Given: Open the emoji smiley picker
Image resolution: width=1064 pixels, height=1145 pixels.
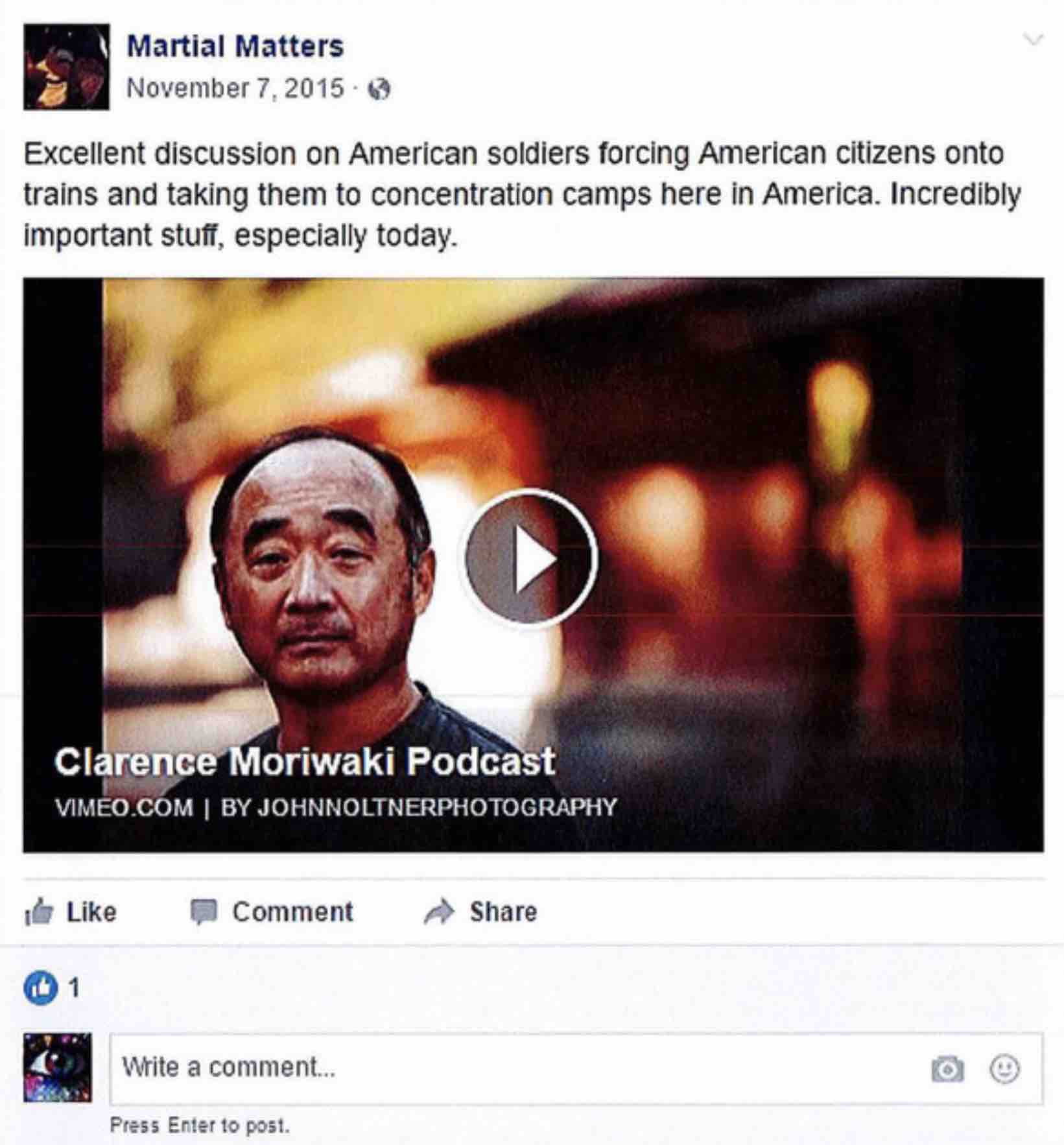Looking at the screenshot, I should pos(1005,1068).
